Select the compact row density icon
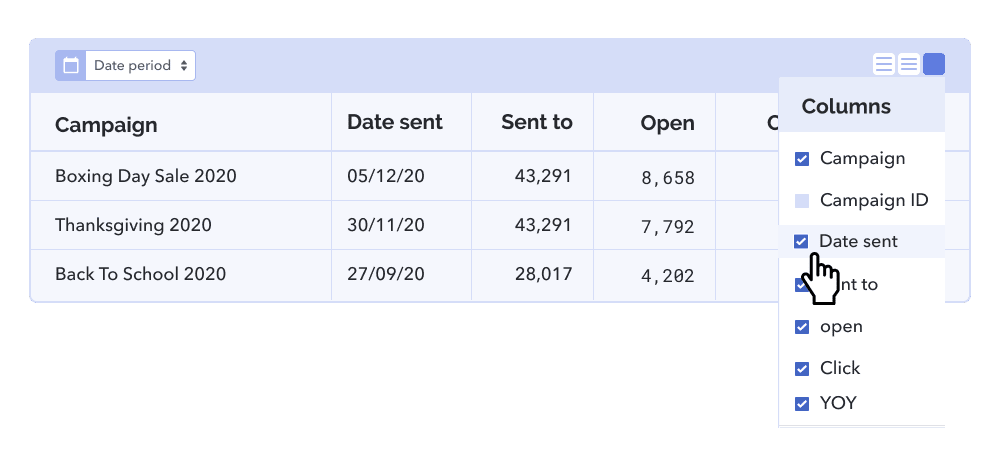This screenshot has width=1000, height=465. (909, 65)
